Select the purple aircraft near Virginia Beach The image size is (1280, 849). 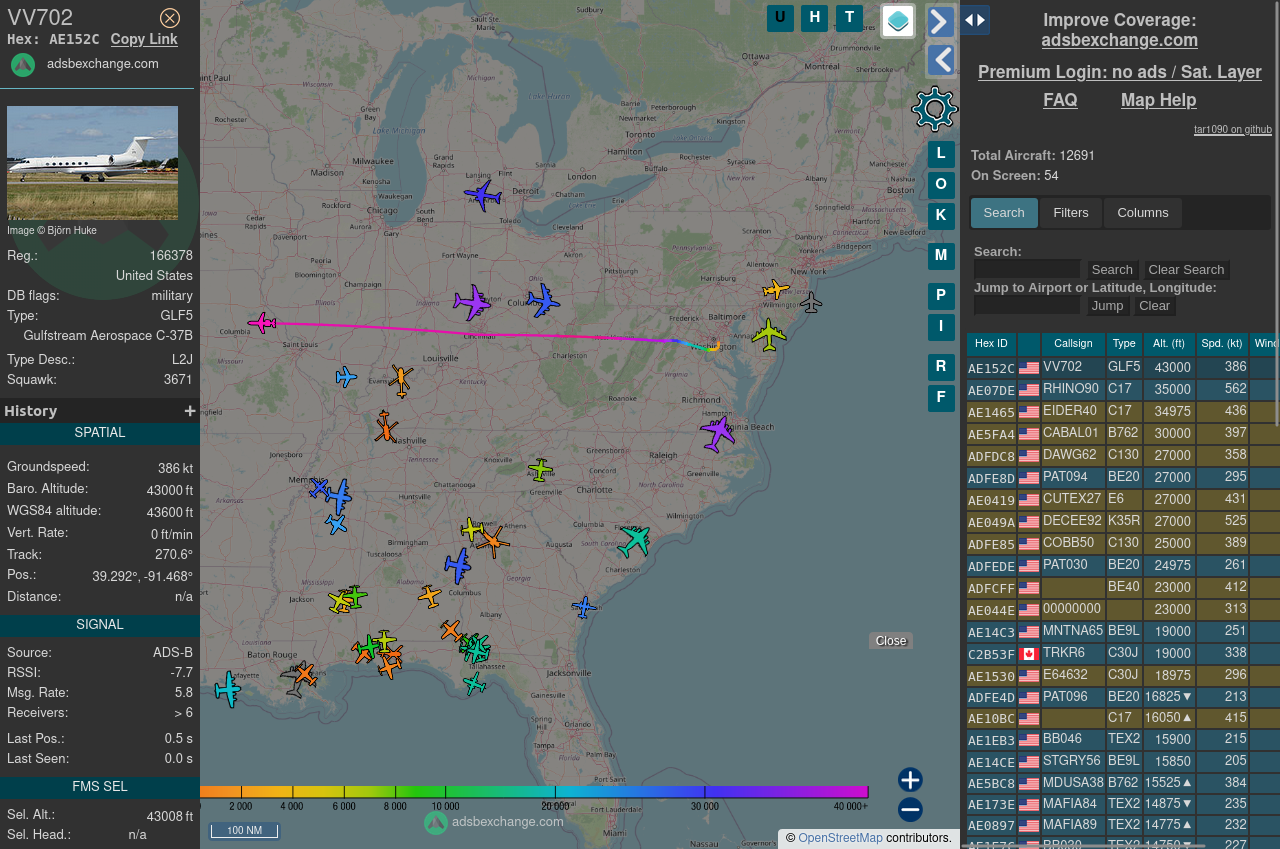pyautogui.click(x=717, y=433)
